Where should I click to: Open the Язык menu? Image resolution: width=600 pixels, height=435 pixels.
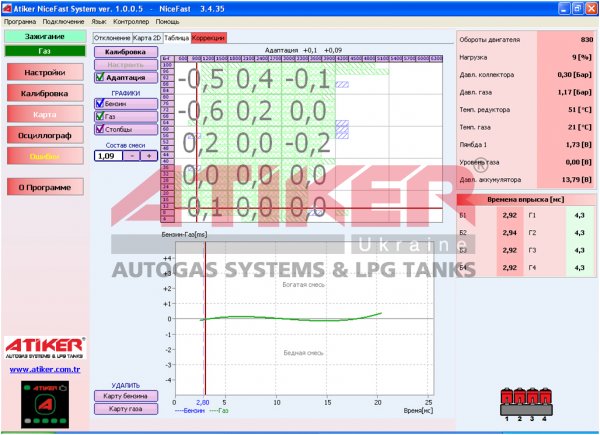[x=99, y=22]
